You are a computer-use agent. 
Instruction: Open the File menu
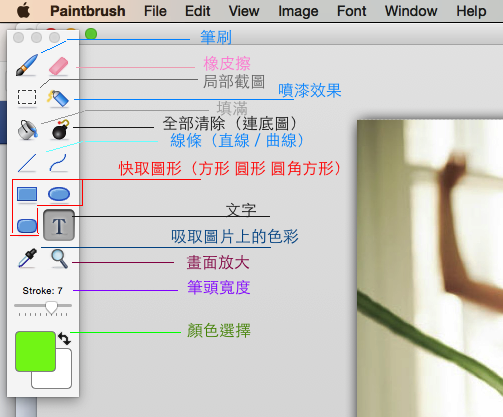tap(155, 11)
